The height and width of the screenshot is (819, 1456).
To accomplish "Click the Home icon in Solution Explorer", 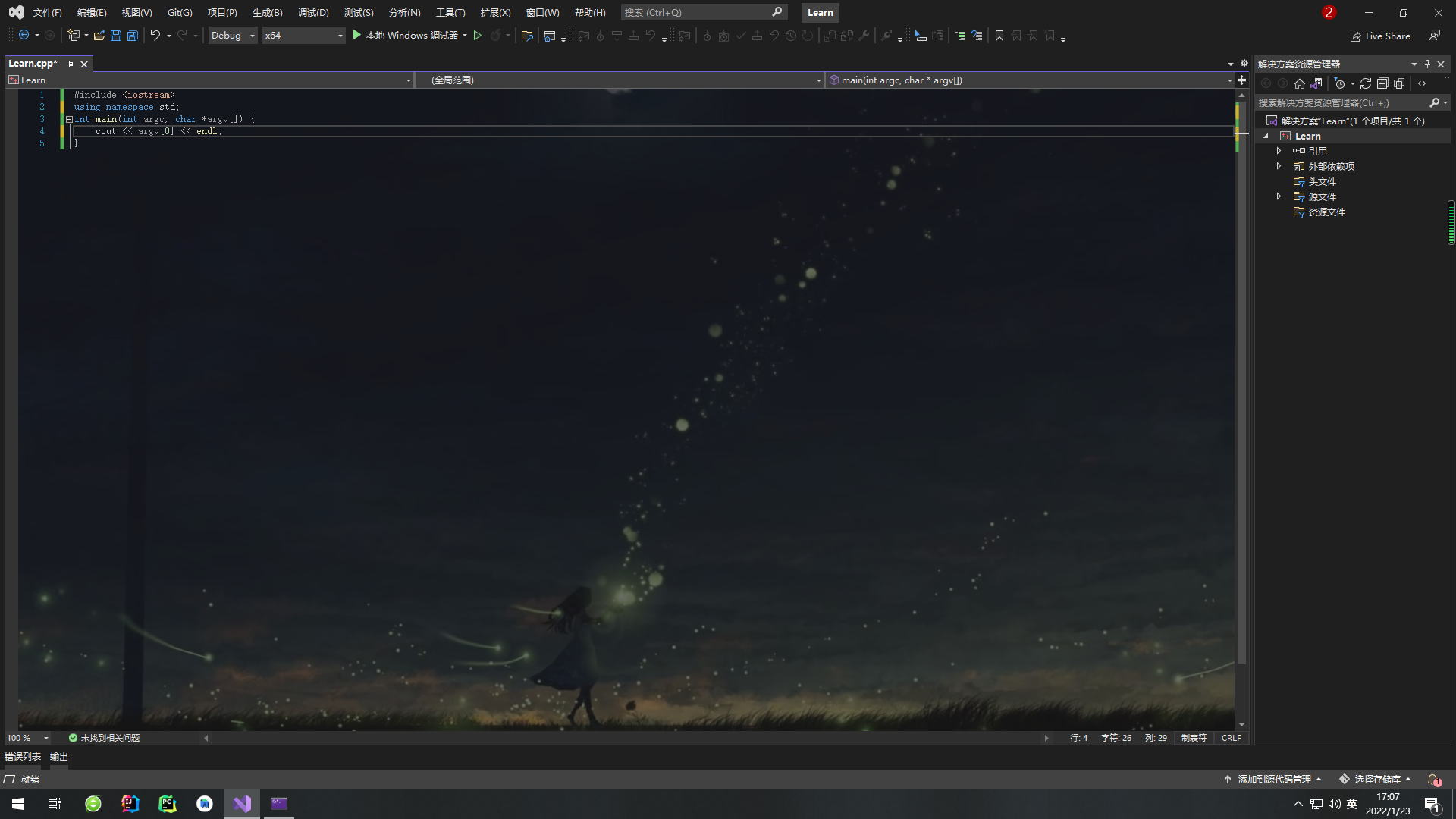I will (1300, 83).
